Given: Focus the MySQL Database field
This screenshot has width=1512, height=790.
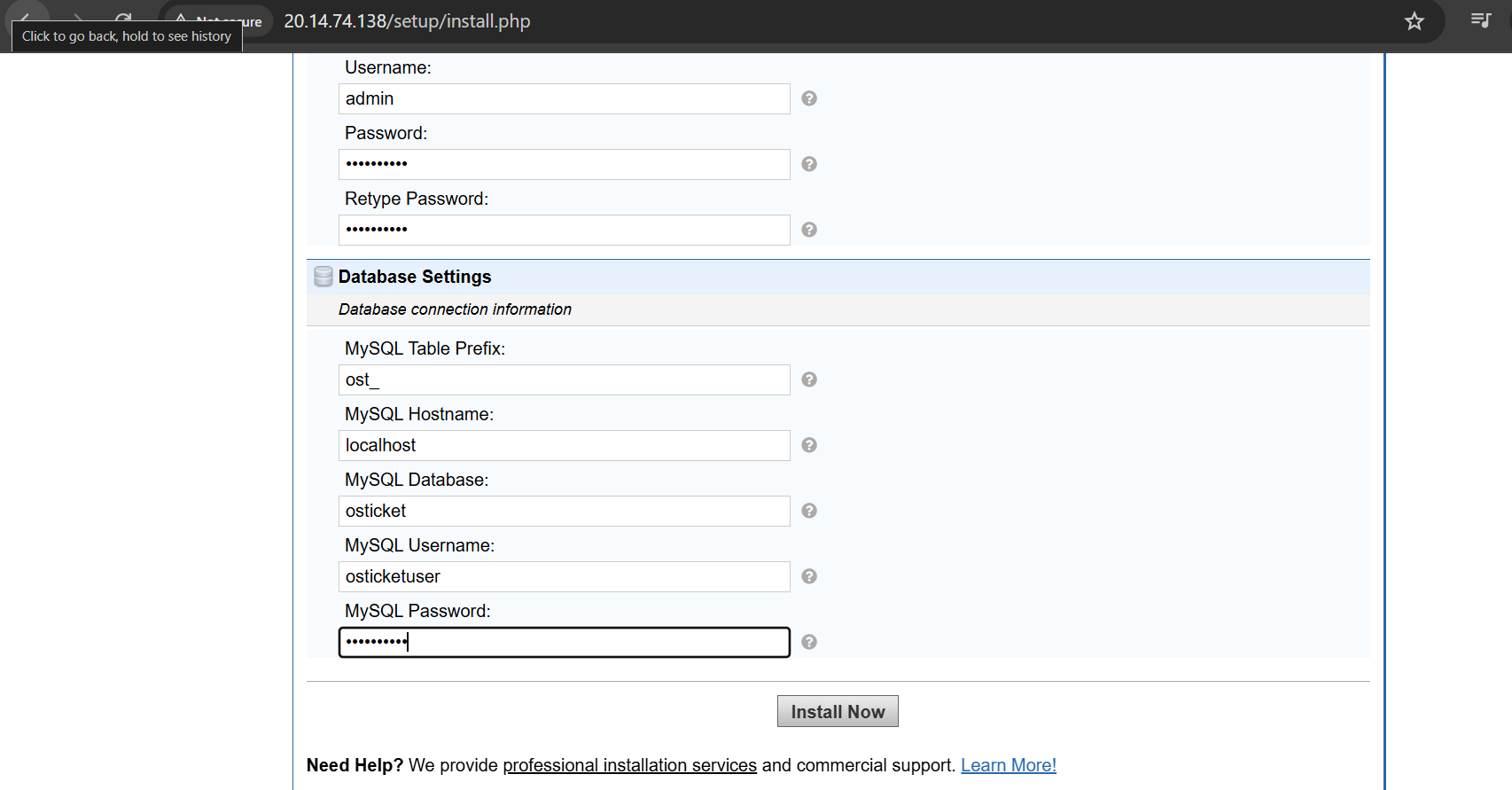Looking at the screenshot, I should (564, 511).
